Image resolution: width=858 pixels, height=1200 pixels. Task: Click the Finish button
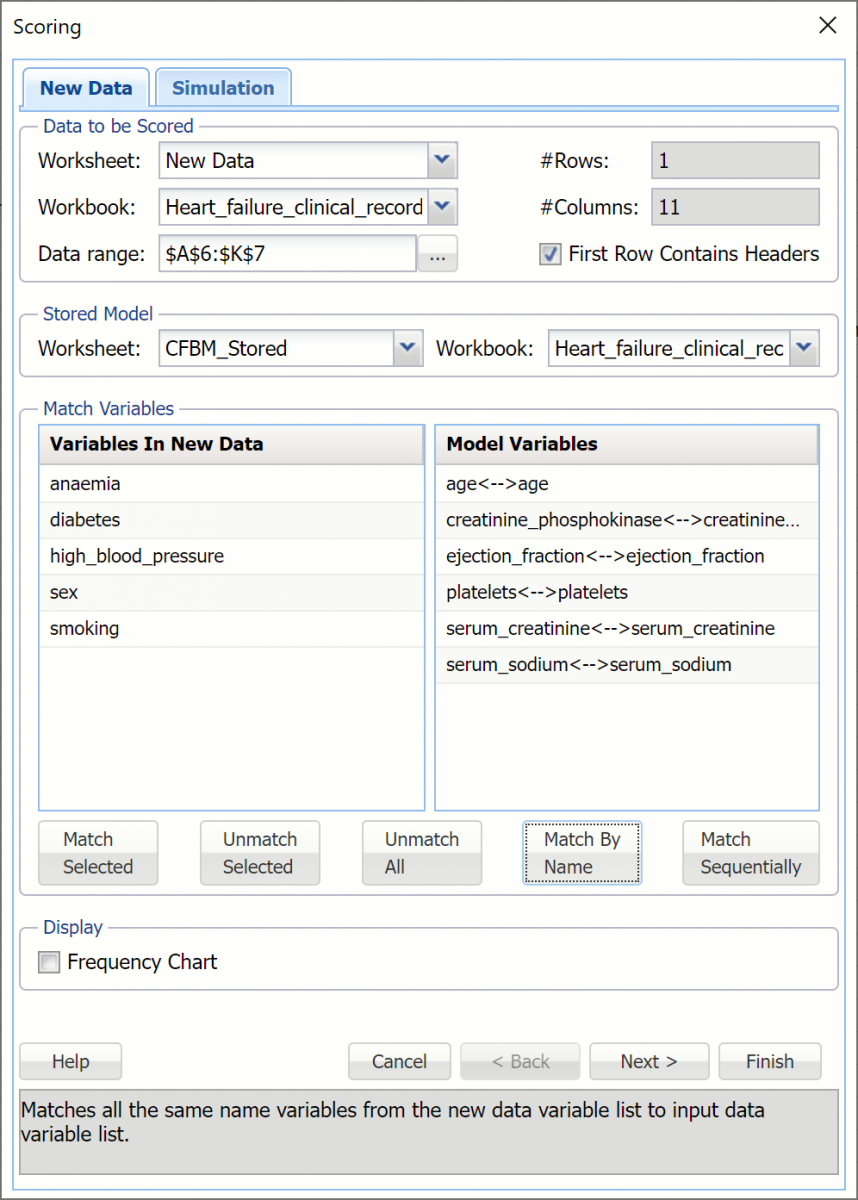point(769,1061)
